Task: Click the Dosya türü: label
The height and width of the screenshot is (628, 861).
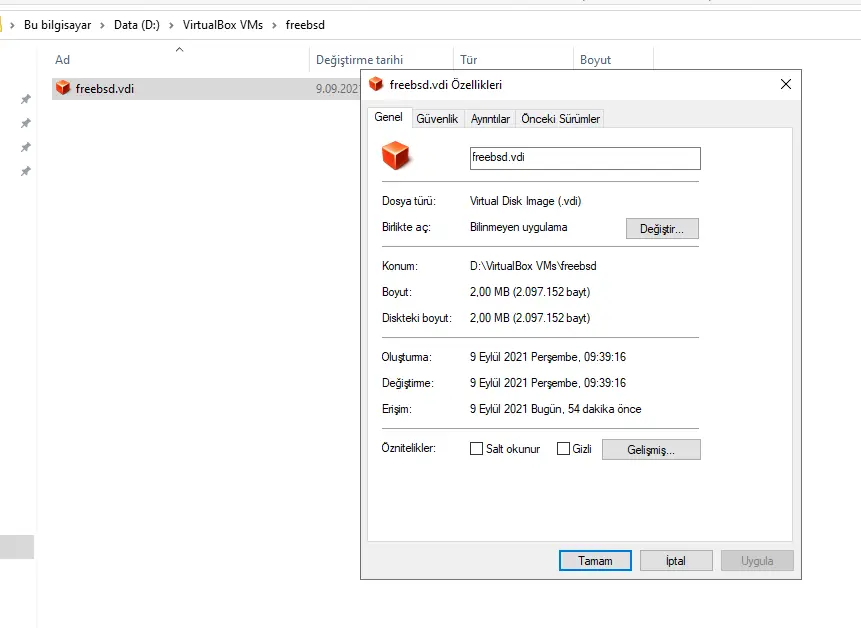Action: click(x=409, y=201)
